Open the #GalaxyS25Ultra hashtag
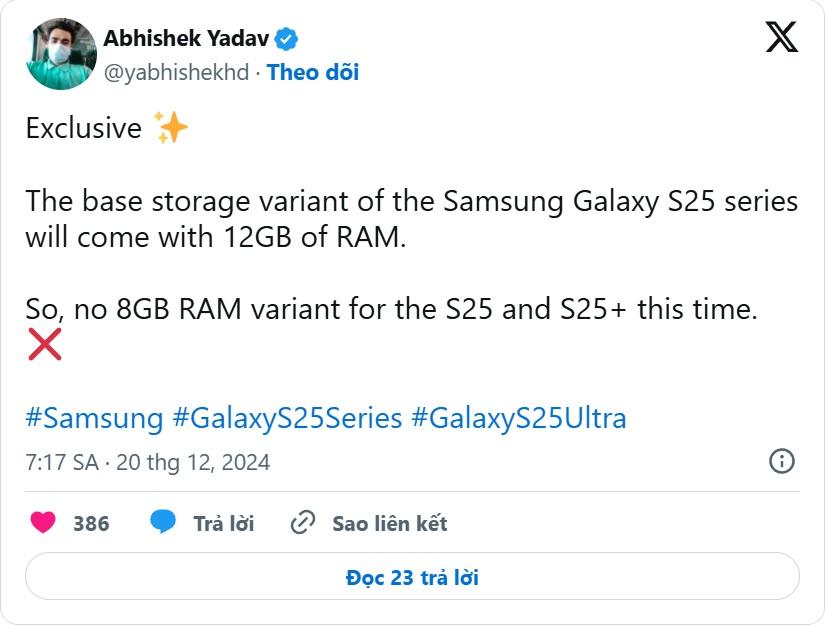The height and width of the screenshot is (627, 826). click(x=518, y=417)
